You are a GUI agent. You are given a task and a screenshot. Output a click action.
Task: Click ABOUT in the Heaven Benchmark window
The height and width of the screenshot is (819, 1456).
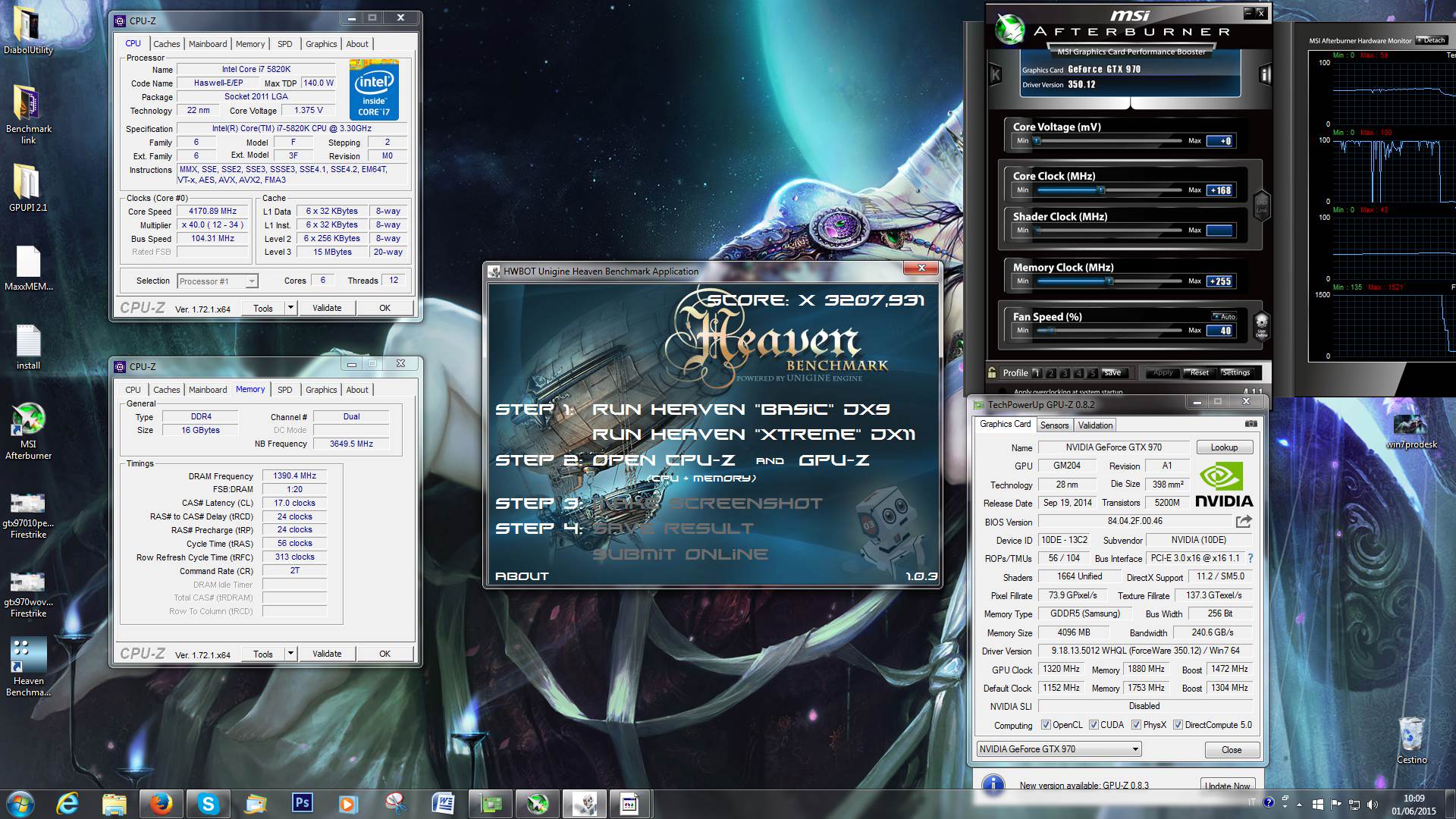(x=522, y=576)
